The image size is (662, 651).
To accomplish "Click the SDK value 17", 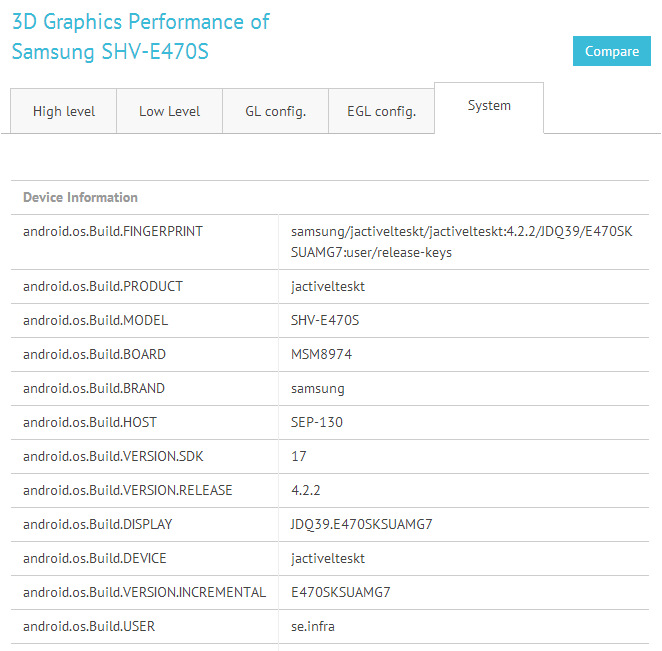I will click(x=298, y=456).
